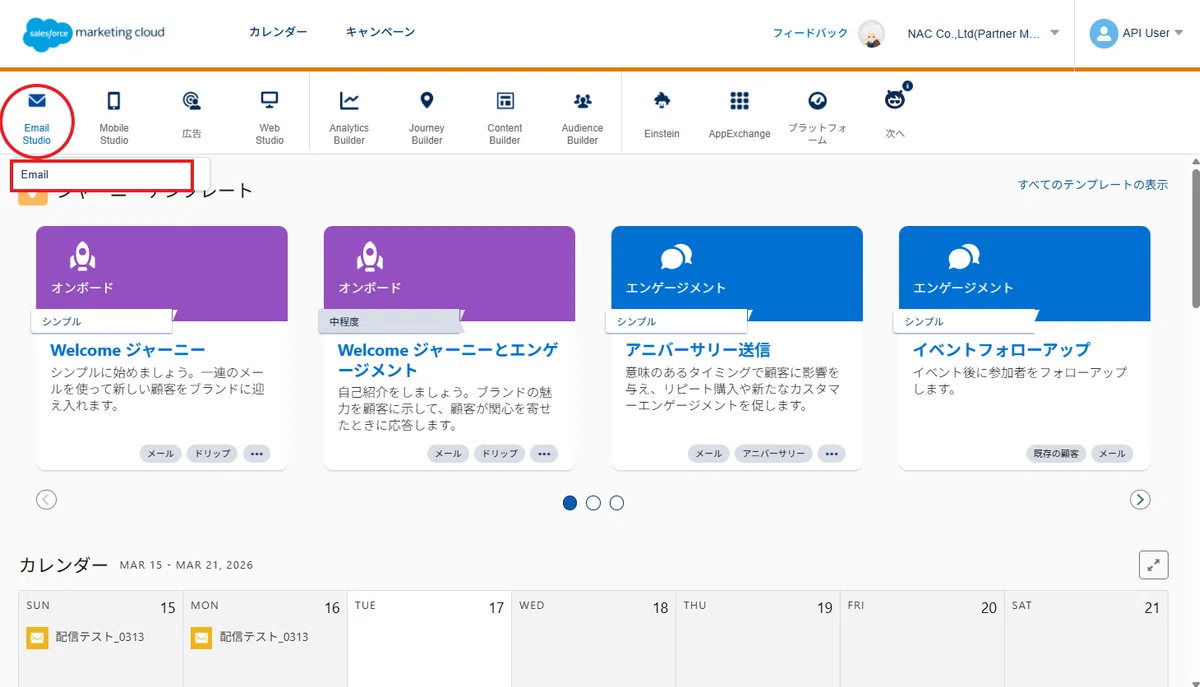Open Web Studio
The width and height of the screenshot is (1200, 687).
pos(269,118)
